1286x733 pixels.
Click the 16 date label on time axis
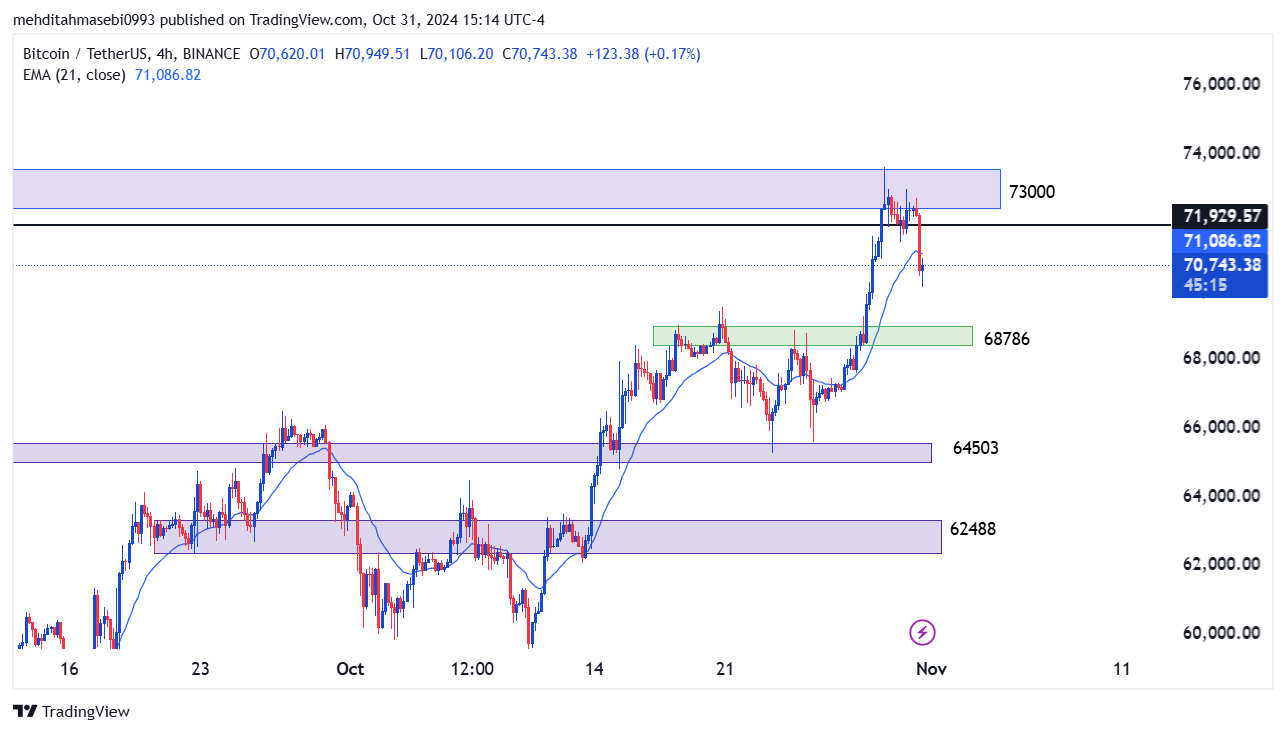pyautogui.click(x=69, y=669)
